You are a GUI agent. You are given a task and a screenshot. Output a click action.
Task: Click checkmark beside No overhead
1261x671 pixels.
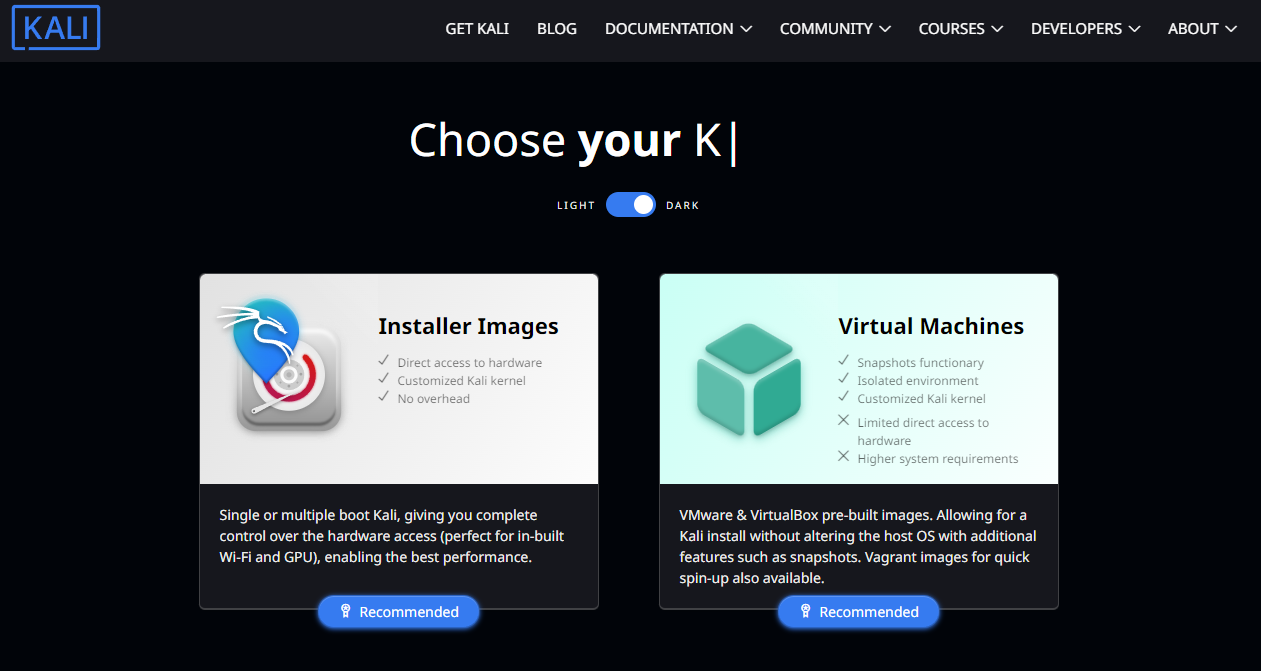coord(383,397)
